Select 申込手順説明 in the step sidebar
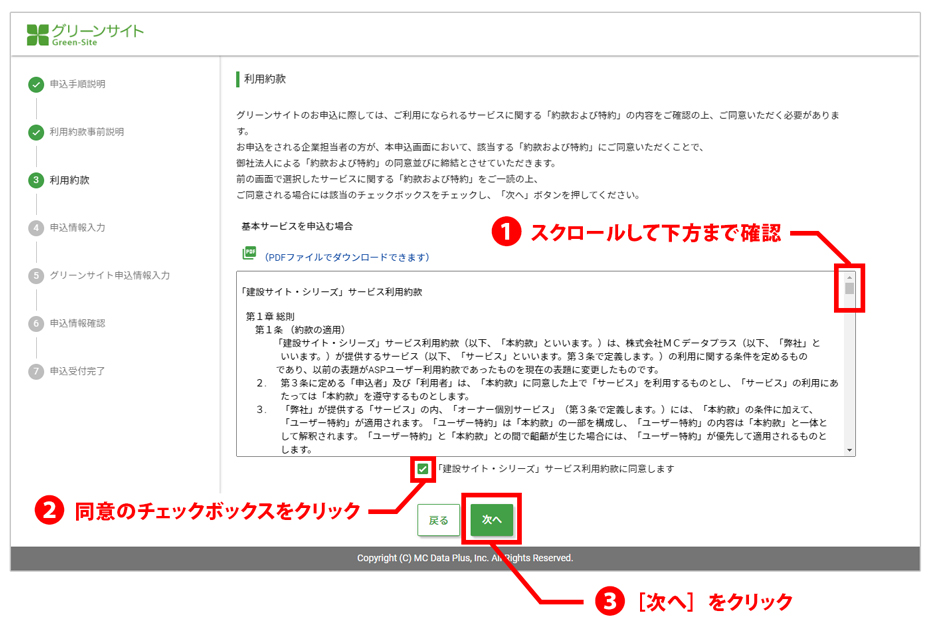 (77, 84)
